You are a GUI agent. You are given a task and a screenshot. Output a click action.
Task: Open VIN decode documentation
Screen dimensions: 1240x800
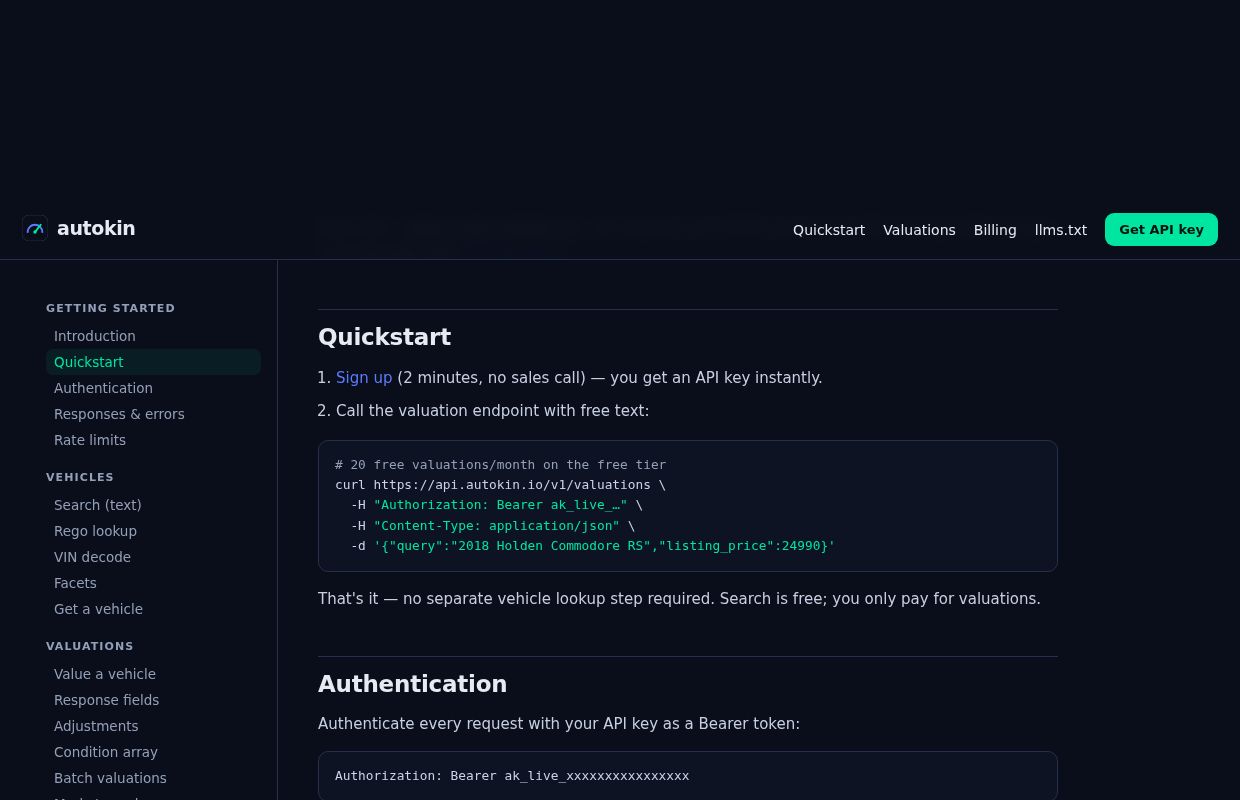(153, 557)
